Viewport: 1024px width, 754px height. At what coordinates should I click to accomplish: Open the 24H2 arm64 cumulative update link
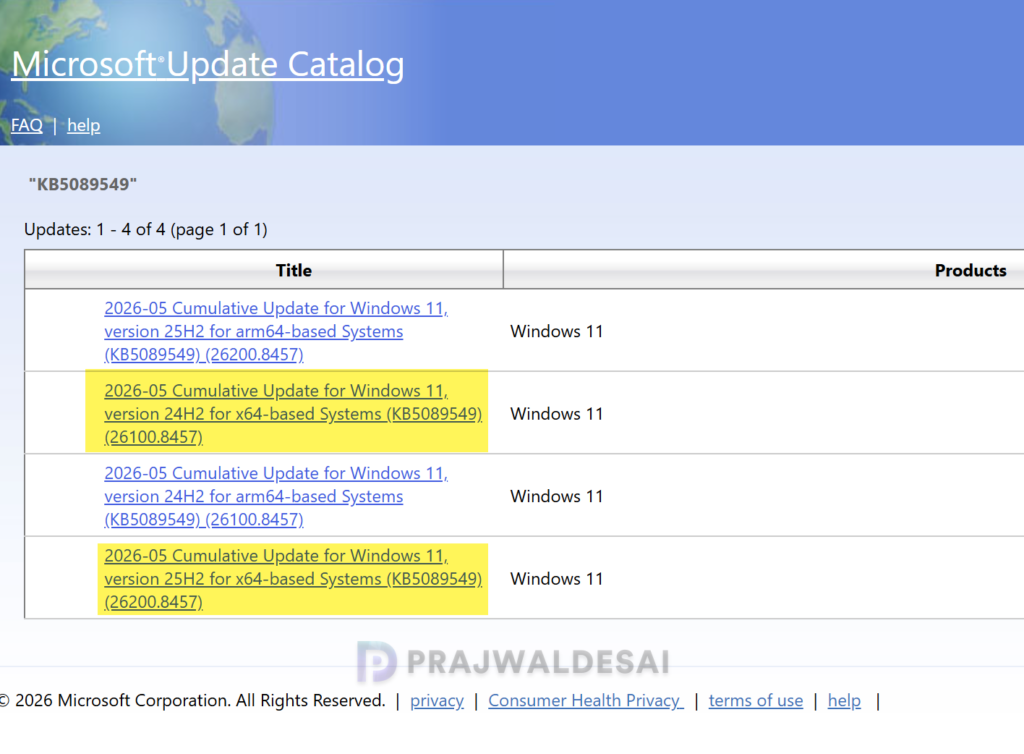point(276,496)
